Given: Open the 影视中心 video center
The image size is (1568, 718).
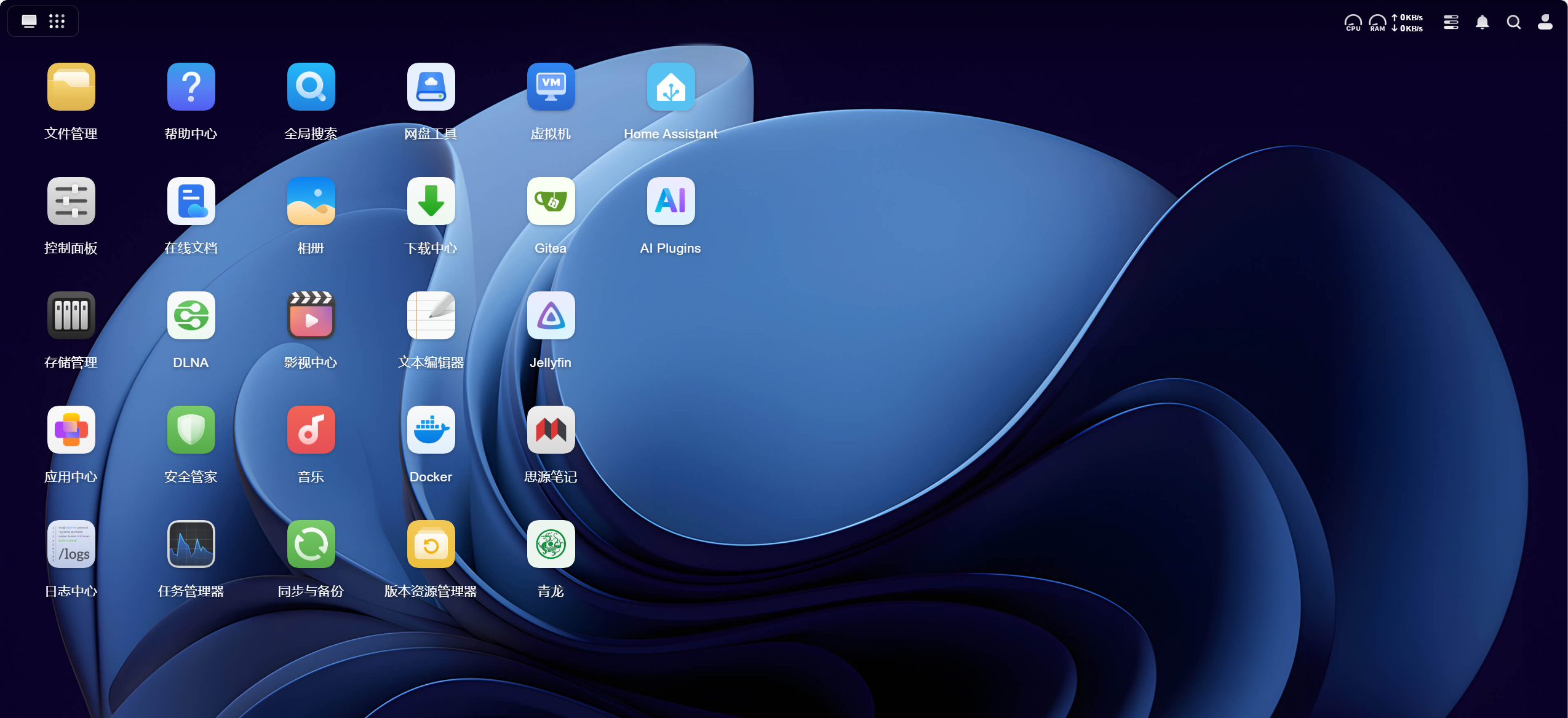Looking at the screenshot, I should [311, 315].
